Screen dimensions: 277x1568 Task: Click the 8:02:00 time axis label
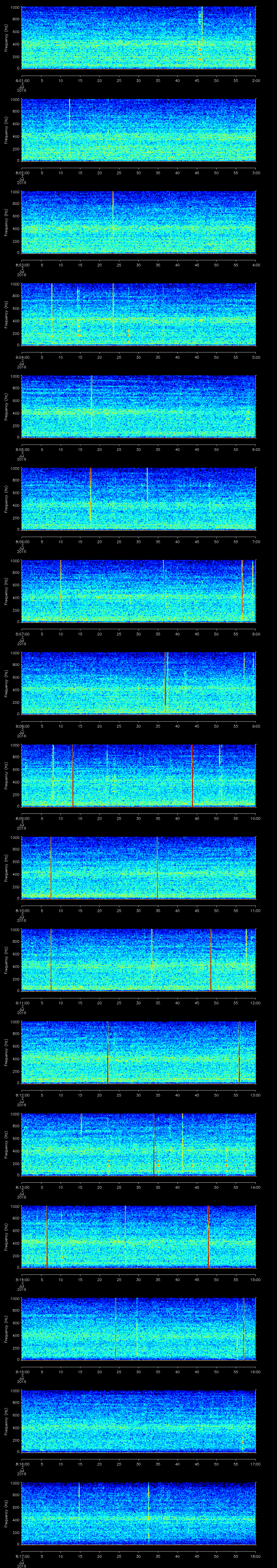tap(22, 173)
